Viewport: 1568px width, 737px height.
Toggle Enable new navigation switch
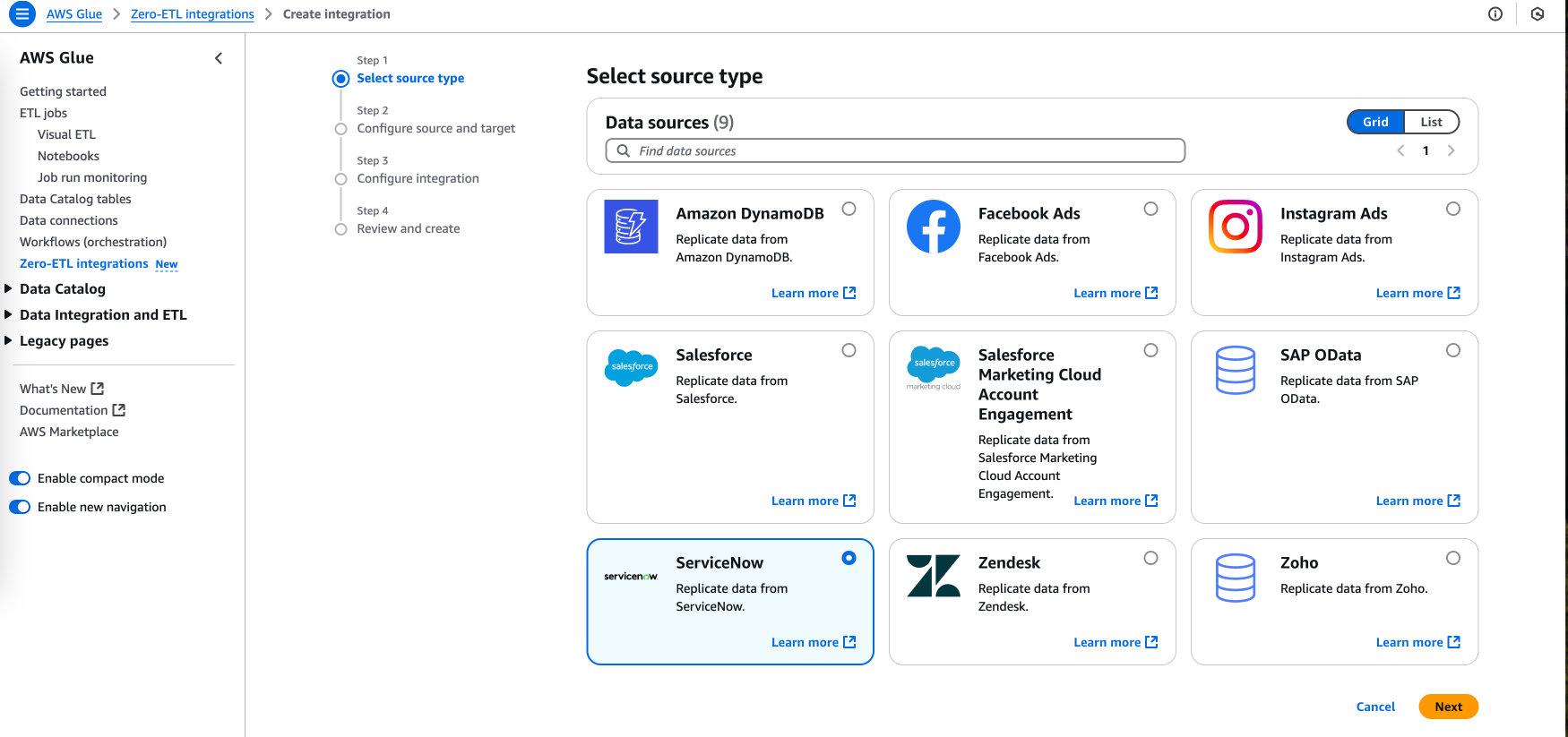[20, 507]
